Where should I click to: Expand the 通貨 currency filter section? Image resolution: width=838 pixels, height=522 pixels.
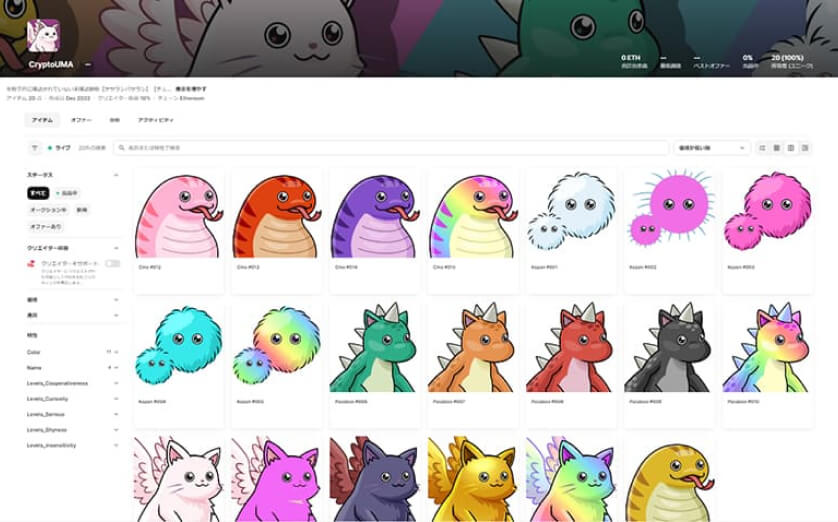click(73, 315)
